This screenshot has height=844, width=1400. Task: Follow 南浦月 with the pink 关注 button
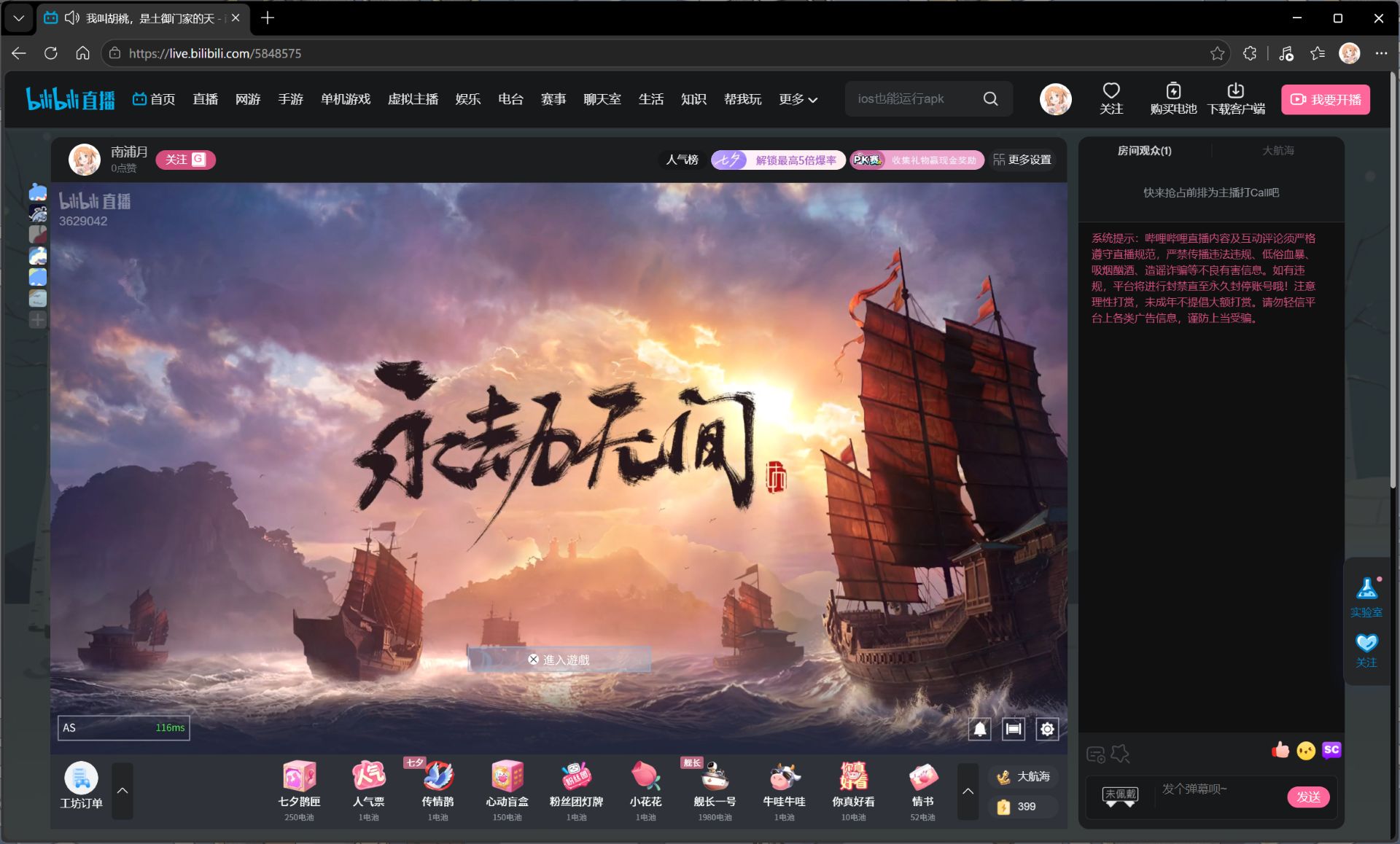185,160
